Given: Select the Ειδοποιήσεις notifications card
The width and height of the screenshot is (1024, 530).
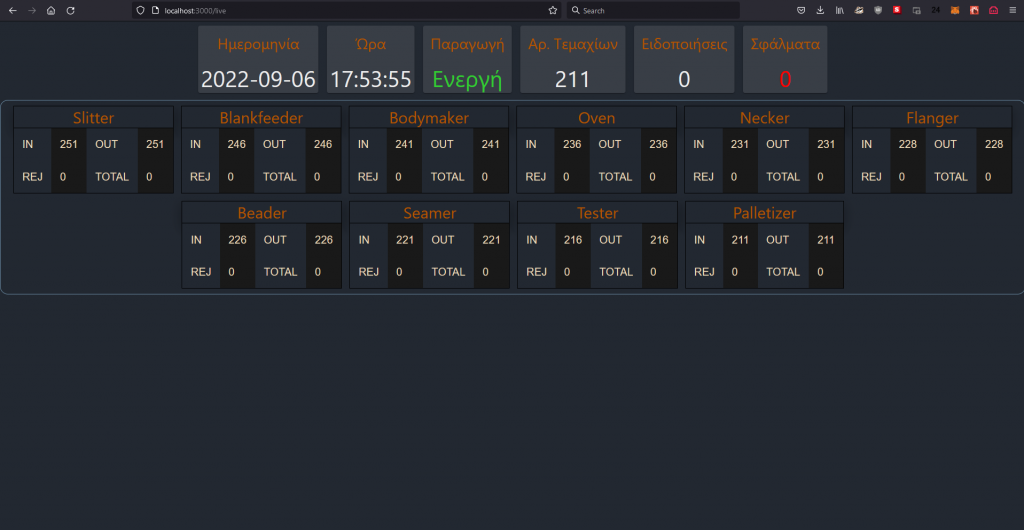Looking at the screenshot, I should tap(684, 60).
